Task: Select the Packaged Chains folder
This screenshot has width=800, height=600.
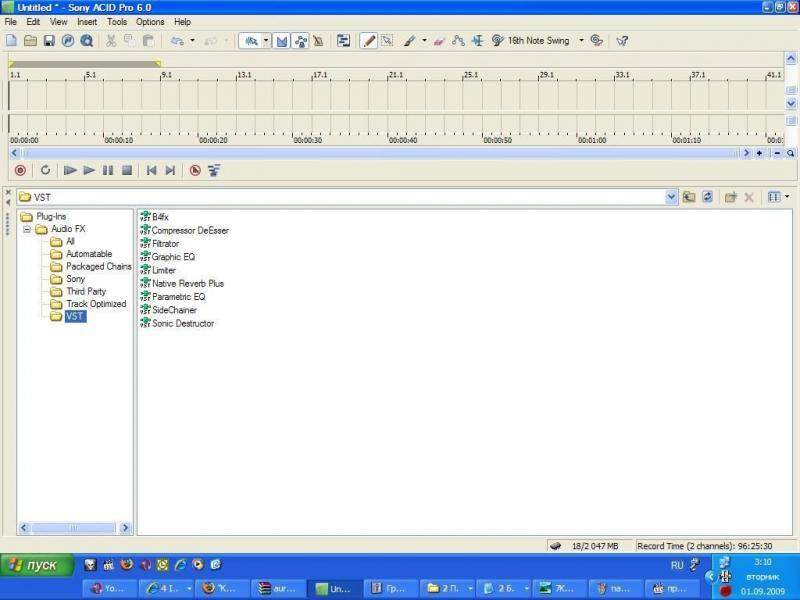Action: tap(98, 267)
